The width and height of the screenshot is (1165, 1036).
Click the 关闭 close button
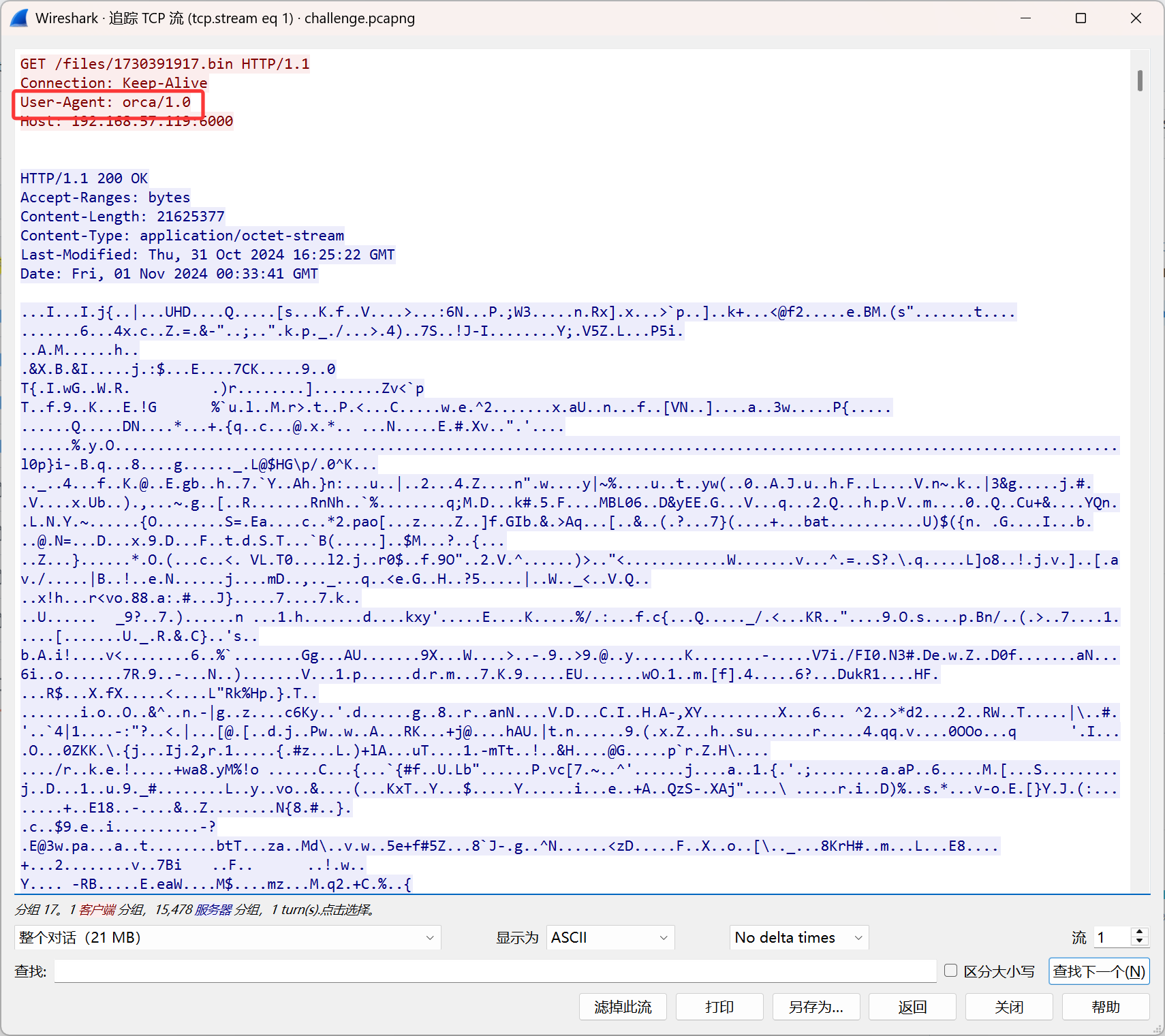point(1009,1007)
